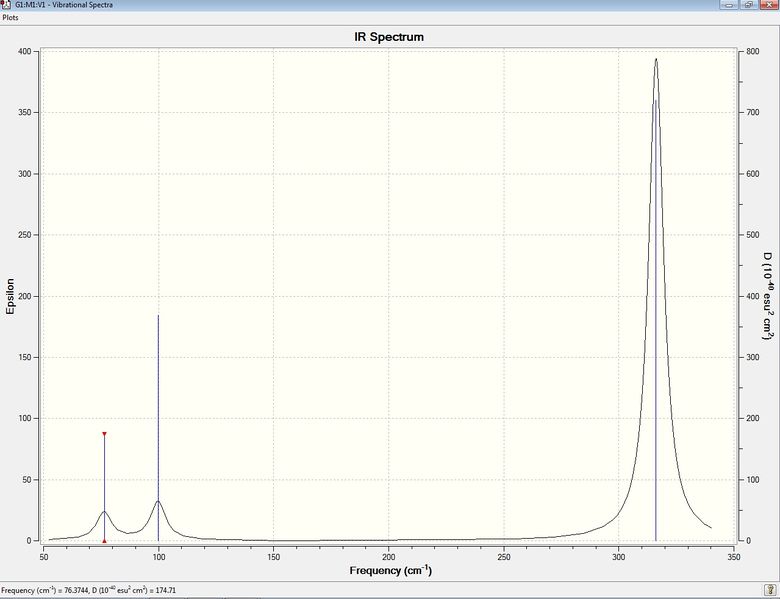Viewport: 780px width, 599px height.
Task: Click the vertical peak line near 316 cm-1
Action: 656,320
